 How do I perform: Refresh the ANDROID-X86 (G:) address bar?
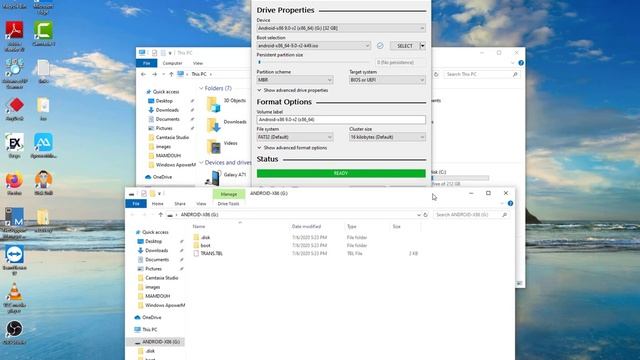click(425, 215)
